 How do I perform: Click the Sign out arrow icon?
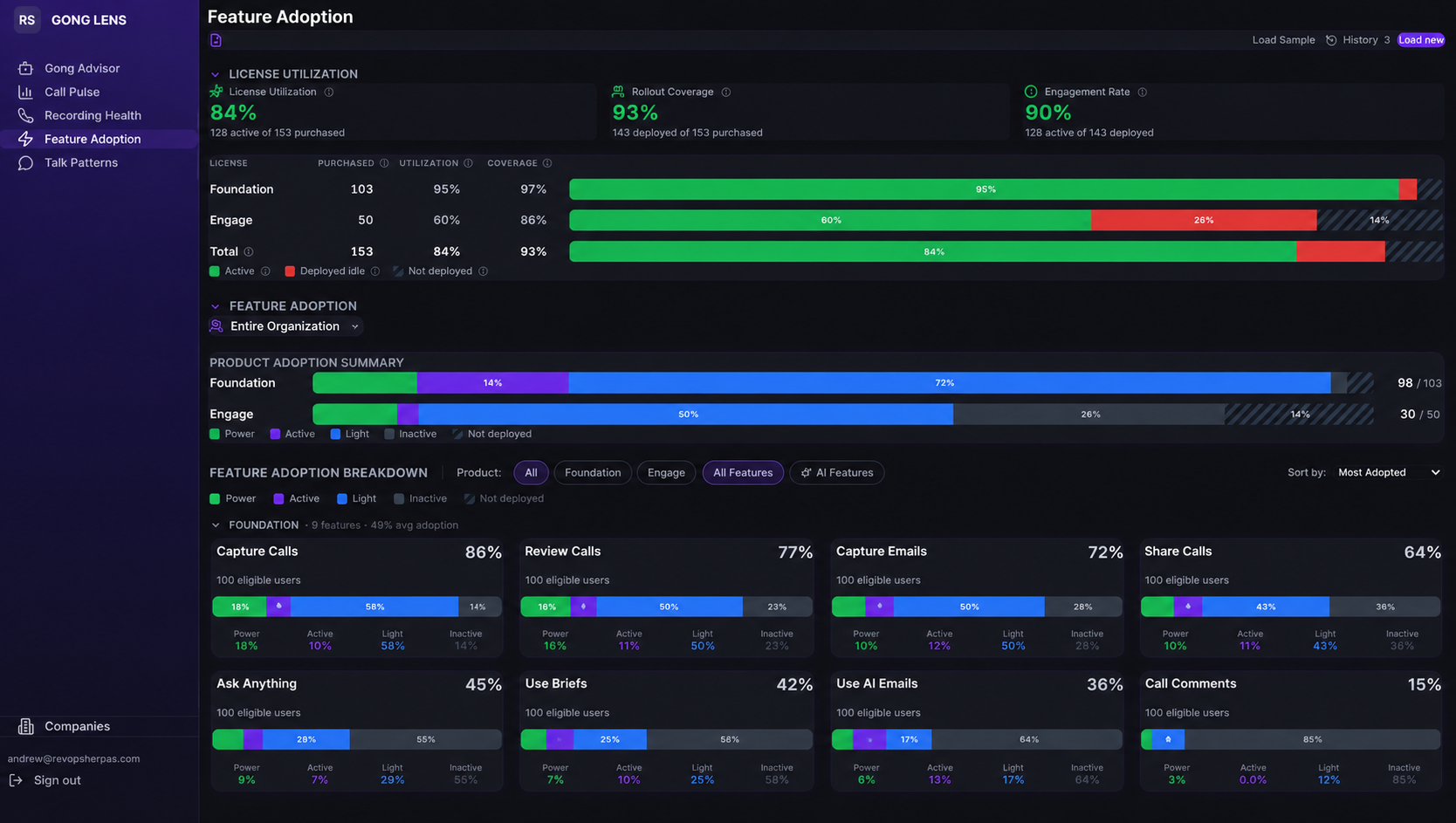pos(16,780)
